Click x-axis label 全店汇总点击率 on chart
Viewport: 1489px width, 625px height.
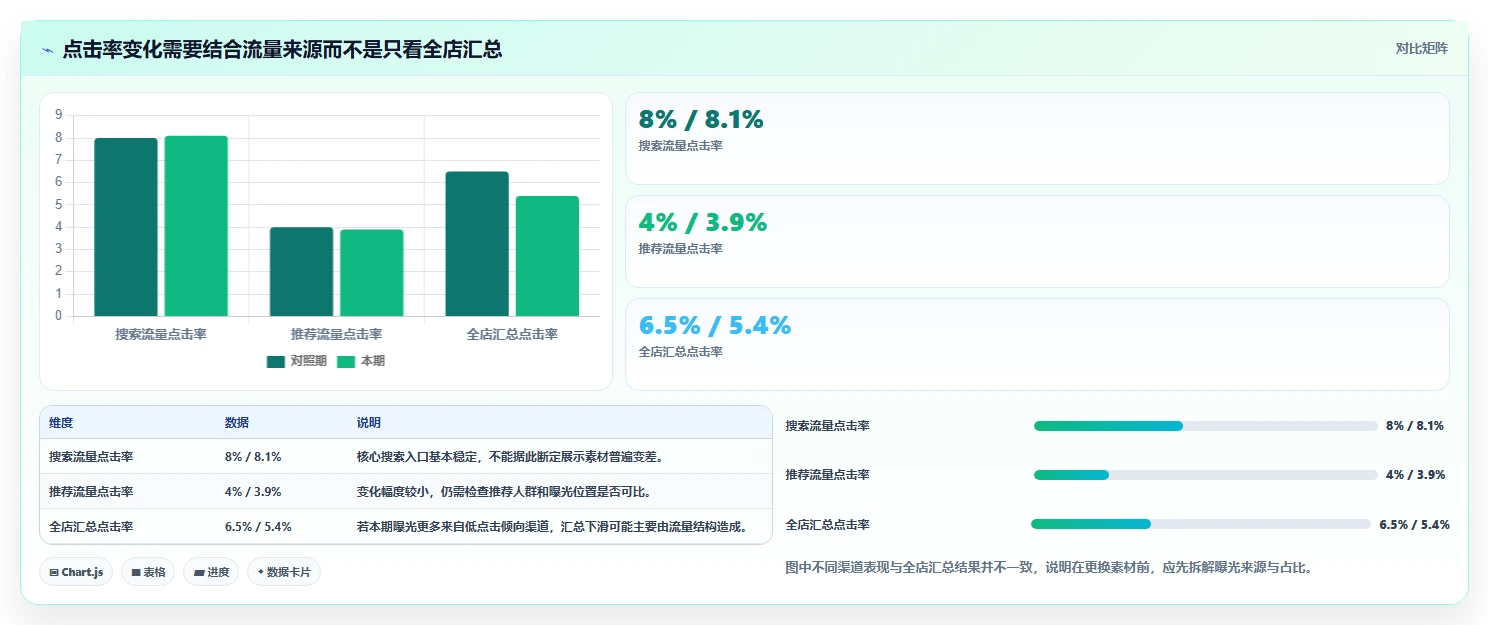[x=512, y=334]
